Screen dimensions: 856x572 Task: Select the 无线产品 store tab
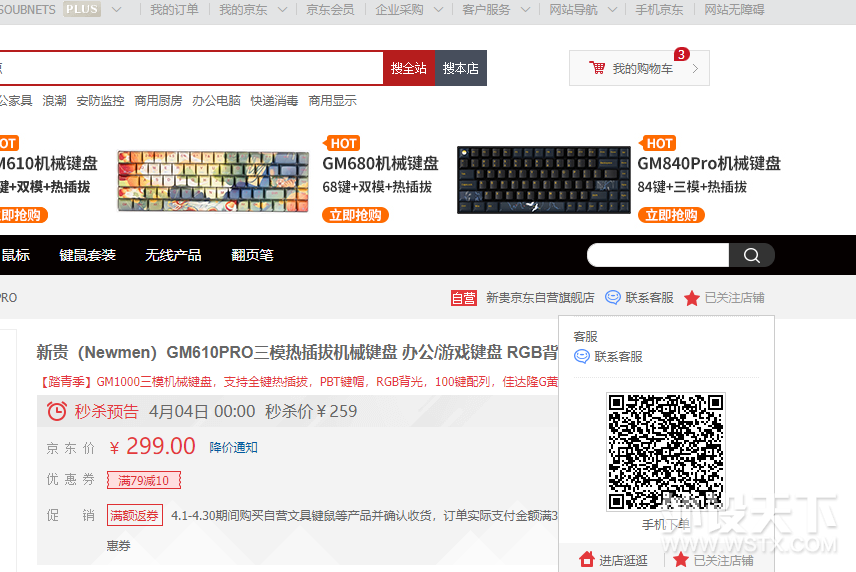point(173,255)
